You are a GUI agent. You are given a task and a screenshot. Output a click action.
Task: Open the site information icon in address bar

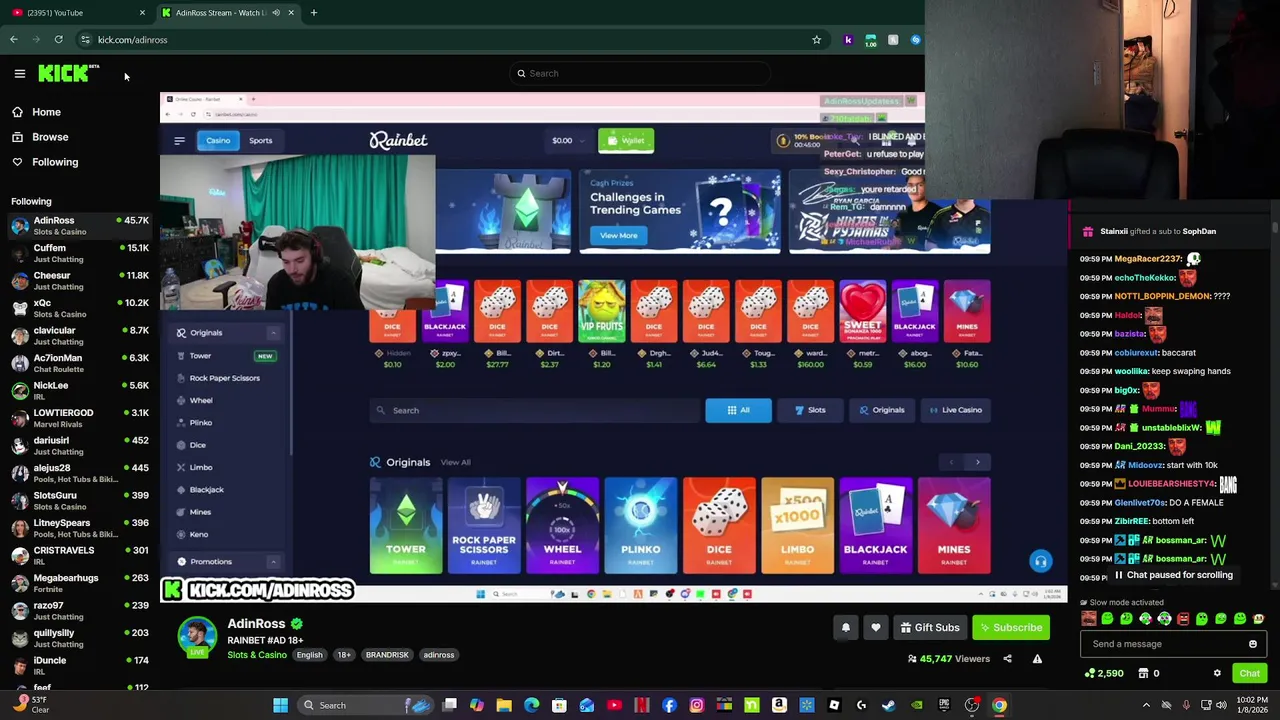(x=85, y=40)
